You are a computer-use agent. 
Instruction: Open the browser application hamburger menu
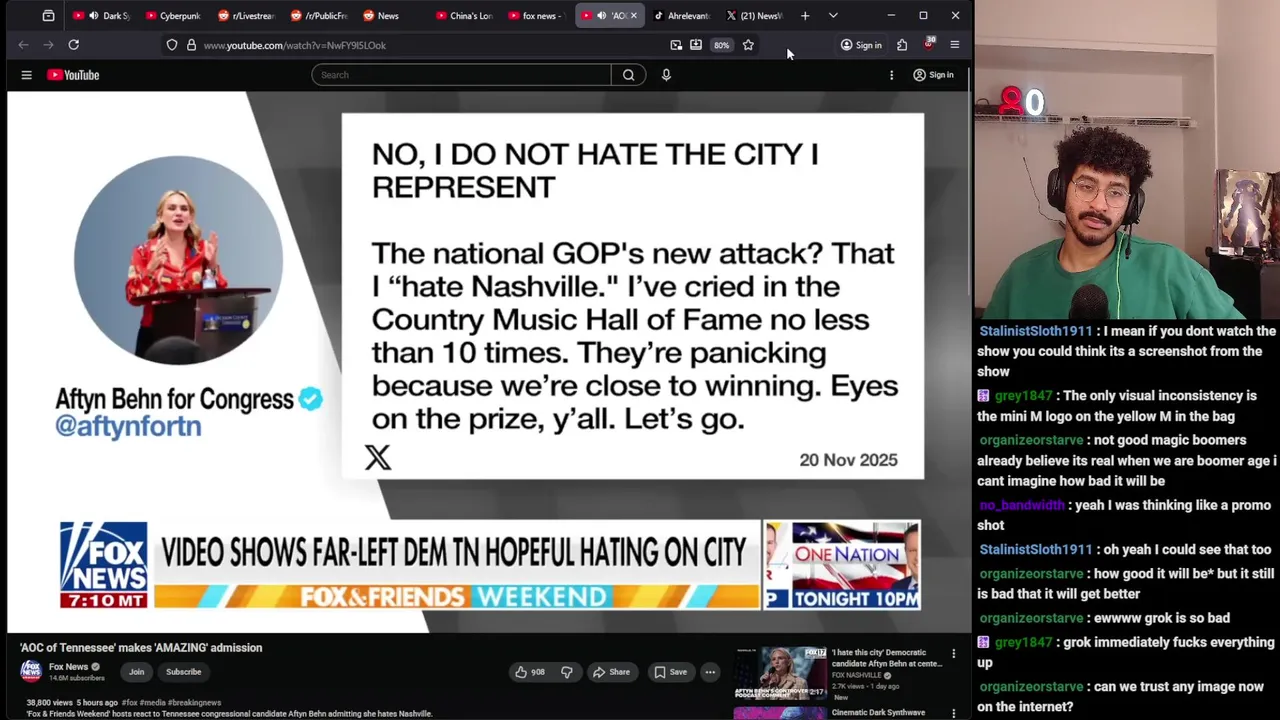[x=955, y=45]
